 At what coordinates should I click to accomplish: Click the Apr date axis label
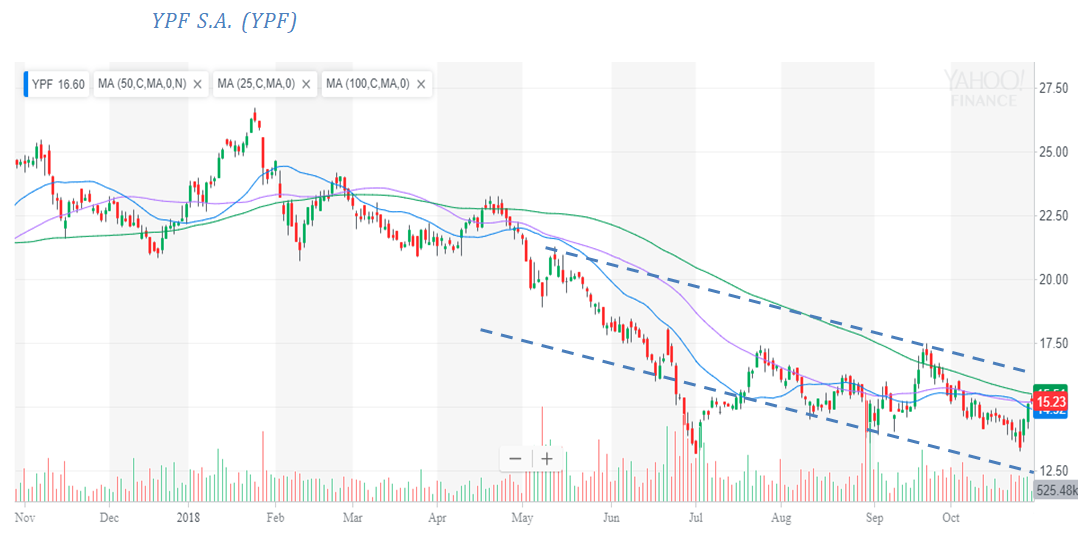(x=438, y=516)
